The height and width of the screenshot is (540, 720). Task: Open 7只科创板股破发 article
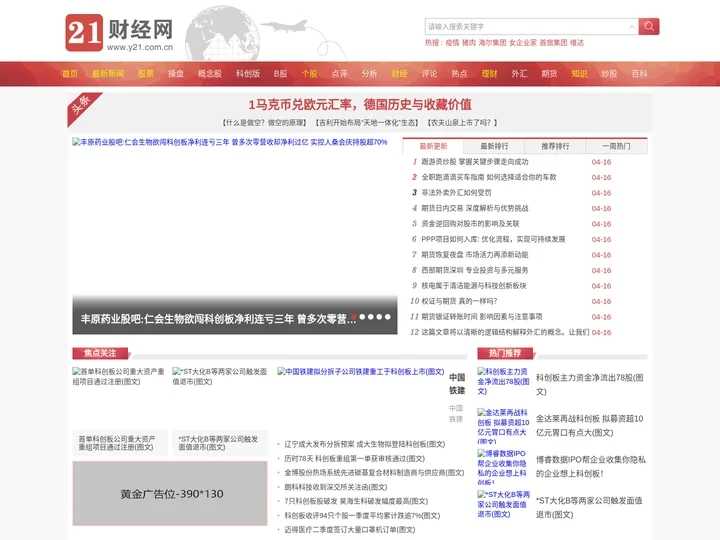click(356, 501)
